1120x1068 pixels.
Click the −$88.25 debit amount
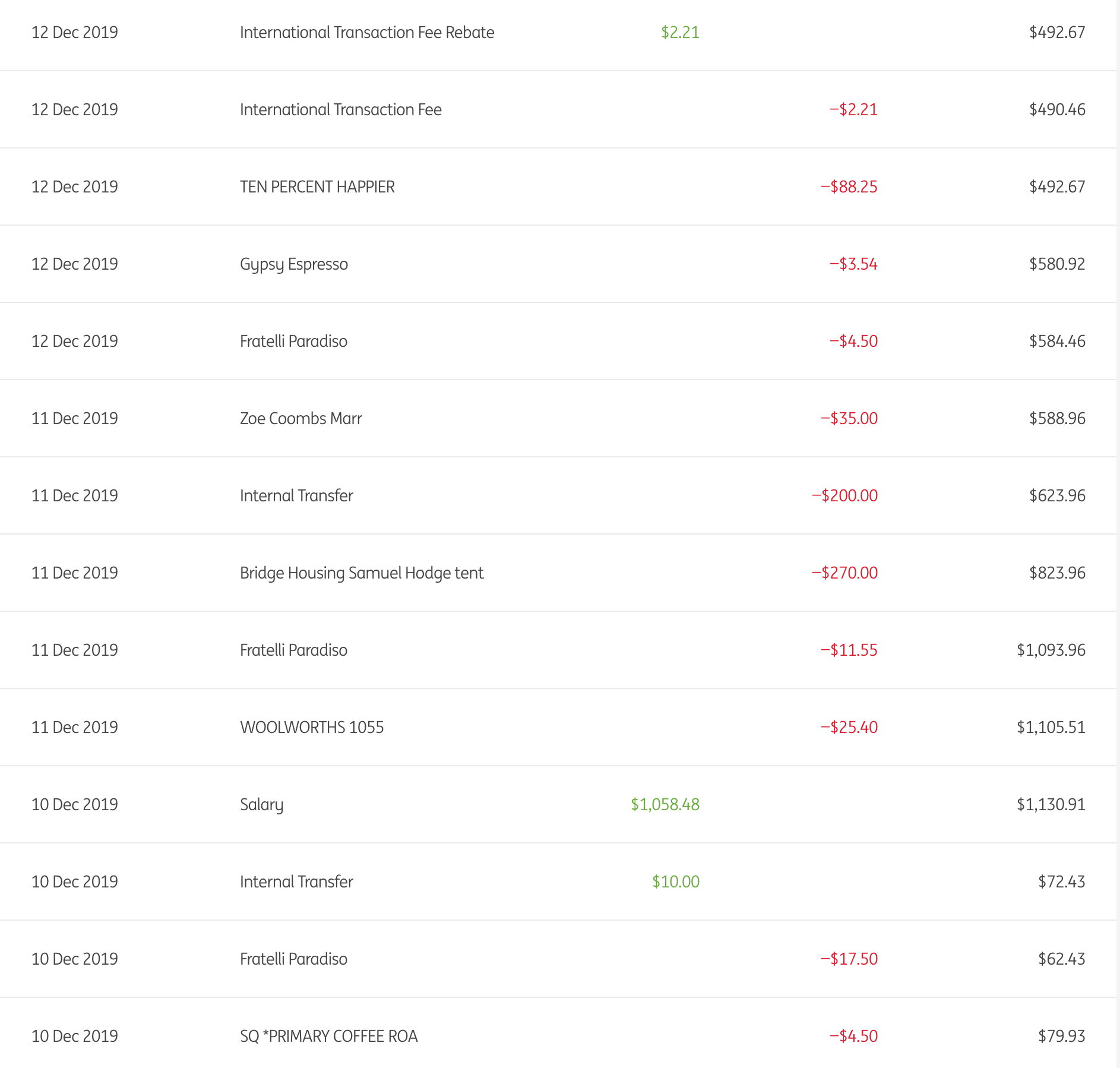849,187
